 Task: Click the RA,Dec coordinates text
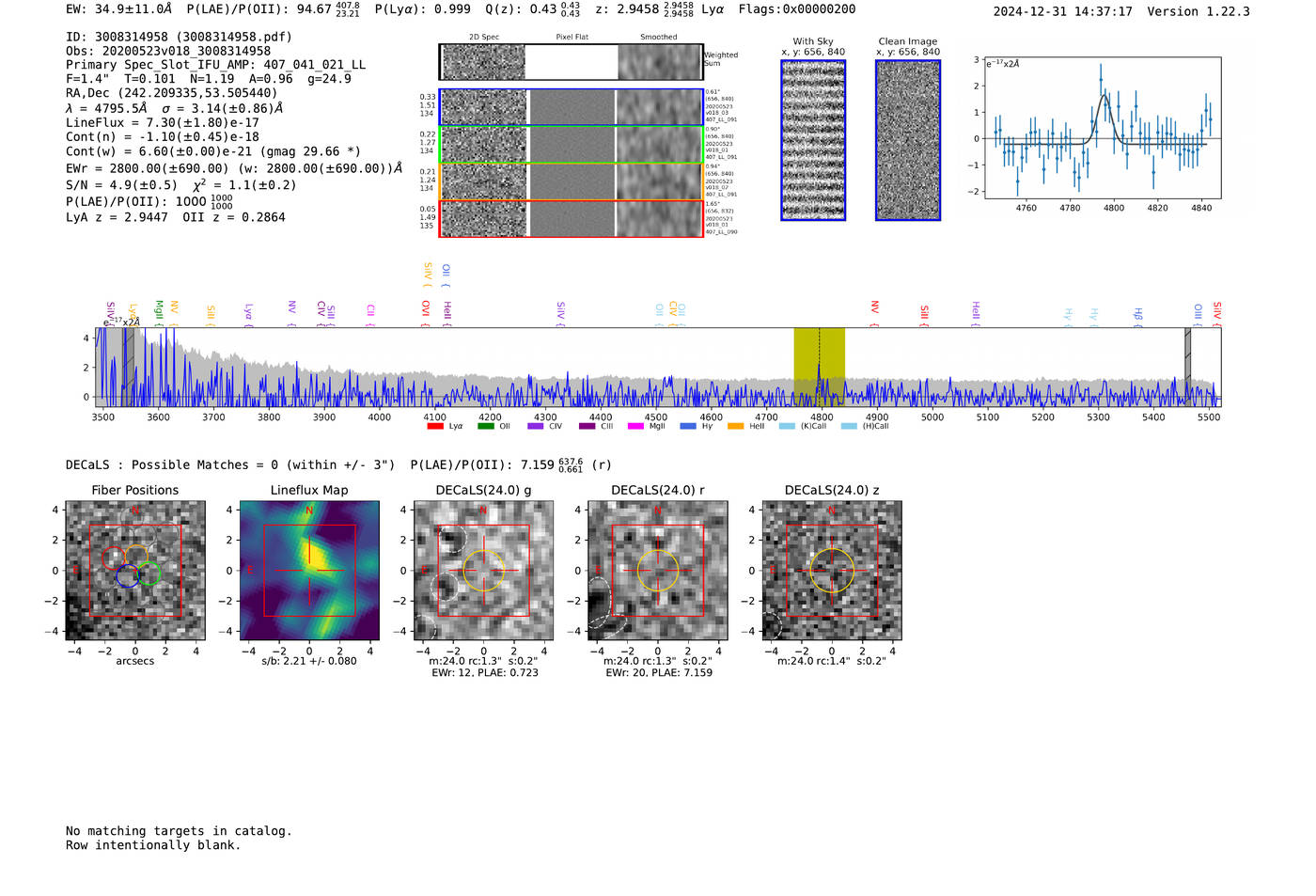pyautogui.click(x=172, y=93)
